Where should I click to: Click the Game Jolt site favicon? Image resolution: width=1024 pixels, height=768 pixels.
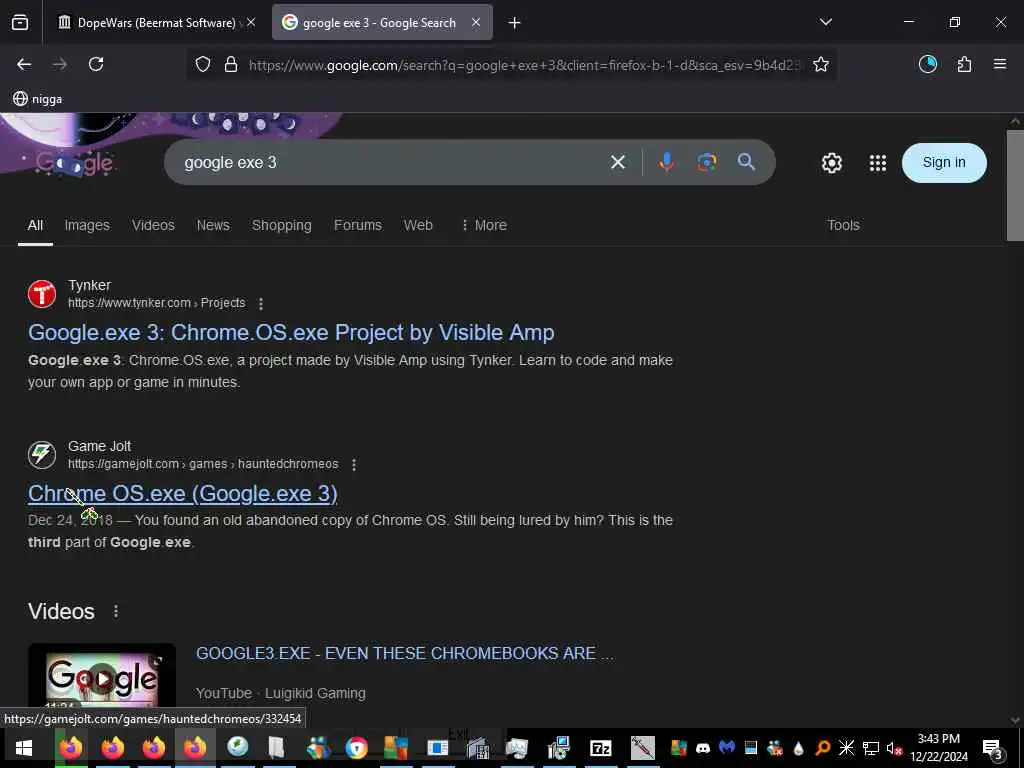click(x=42, y=455)
